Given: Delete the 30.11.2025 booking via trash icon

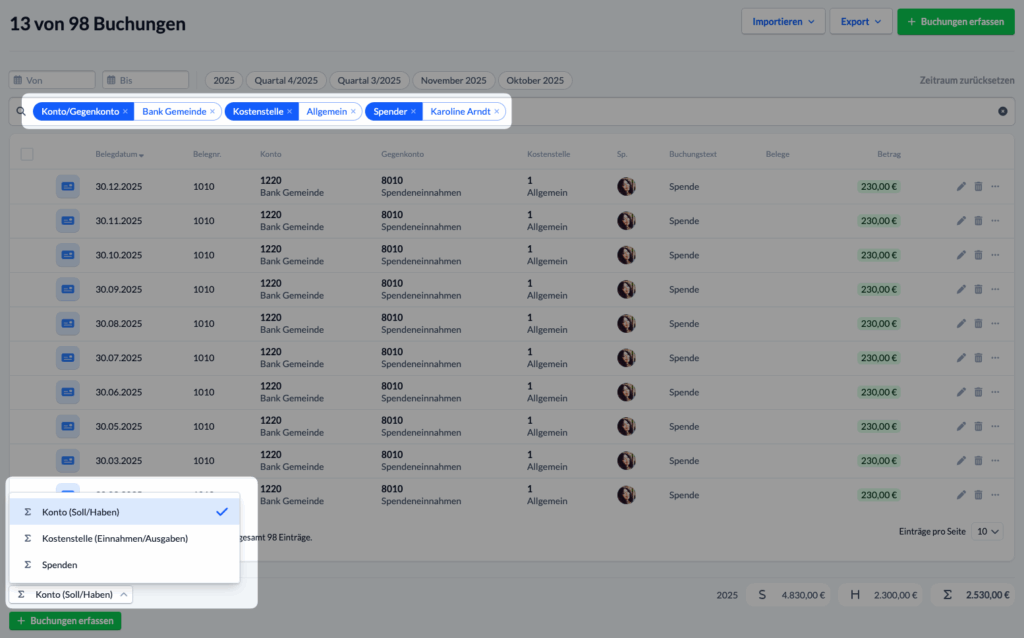Looking at the screenshot, I should 978,221.
